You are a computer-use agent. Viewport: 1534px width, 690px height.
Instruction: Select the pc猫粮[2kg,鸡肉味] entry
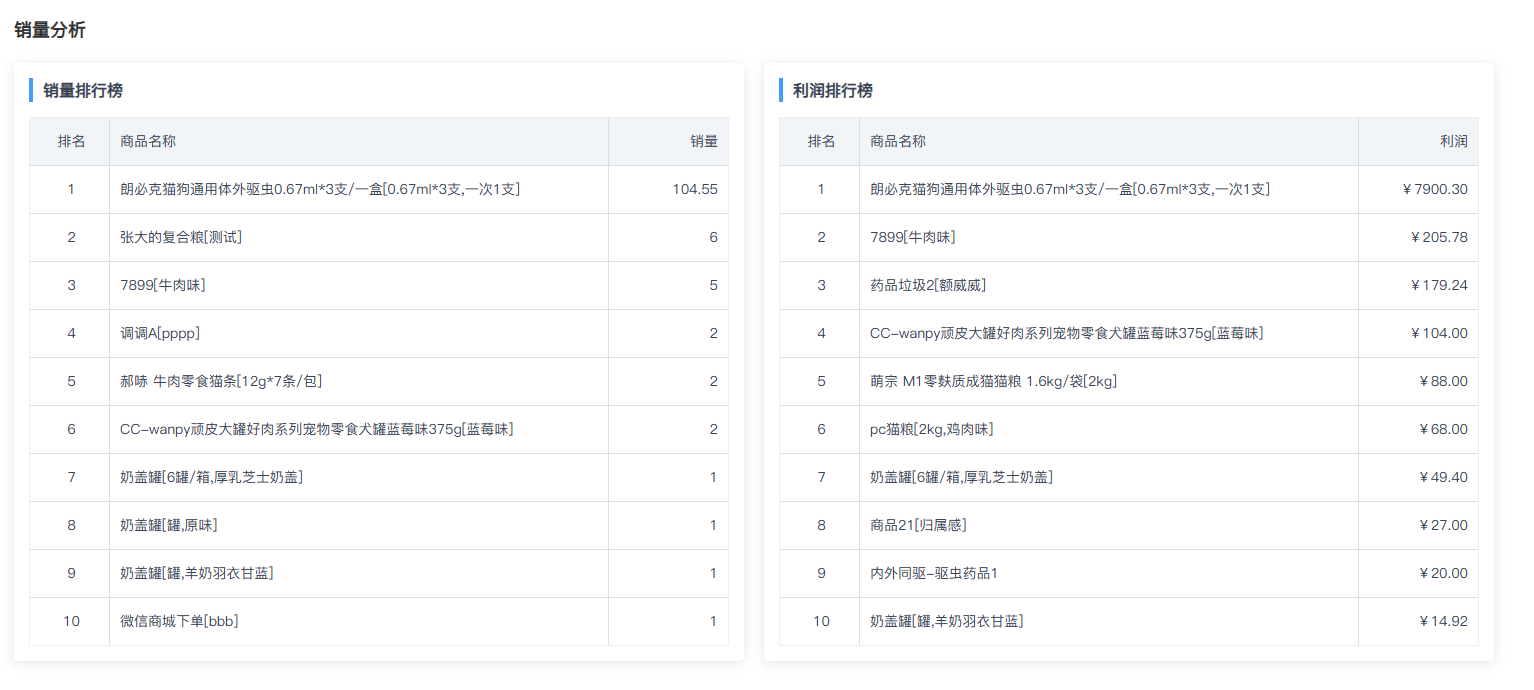tap(931, 430)
